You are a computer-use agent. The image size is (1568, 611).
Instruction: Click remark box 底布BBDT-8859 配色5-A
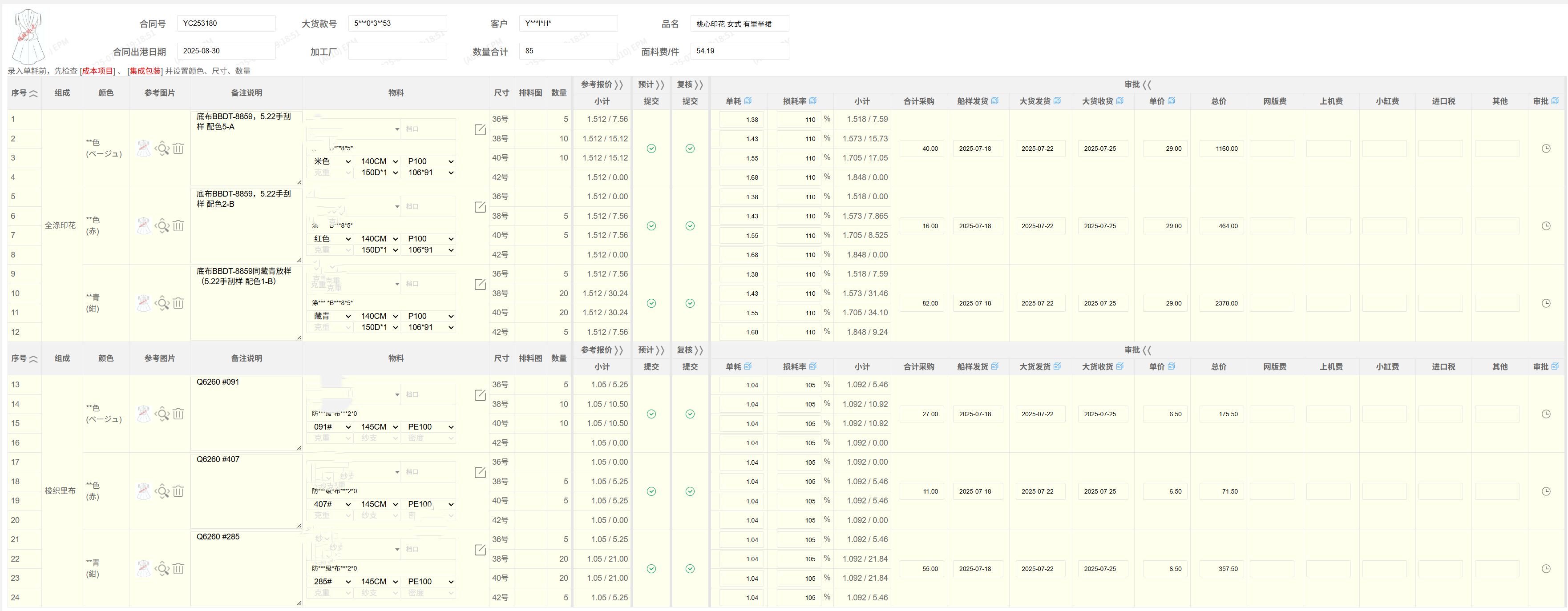pyautogui.click(x=246, y=148)
